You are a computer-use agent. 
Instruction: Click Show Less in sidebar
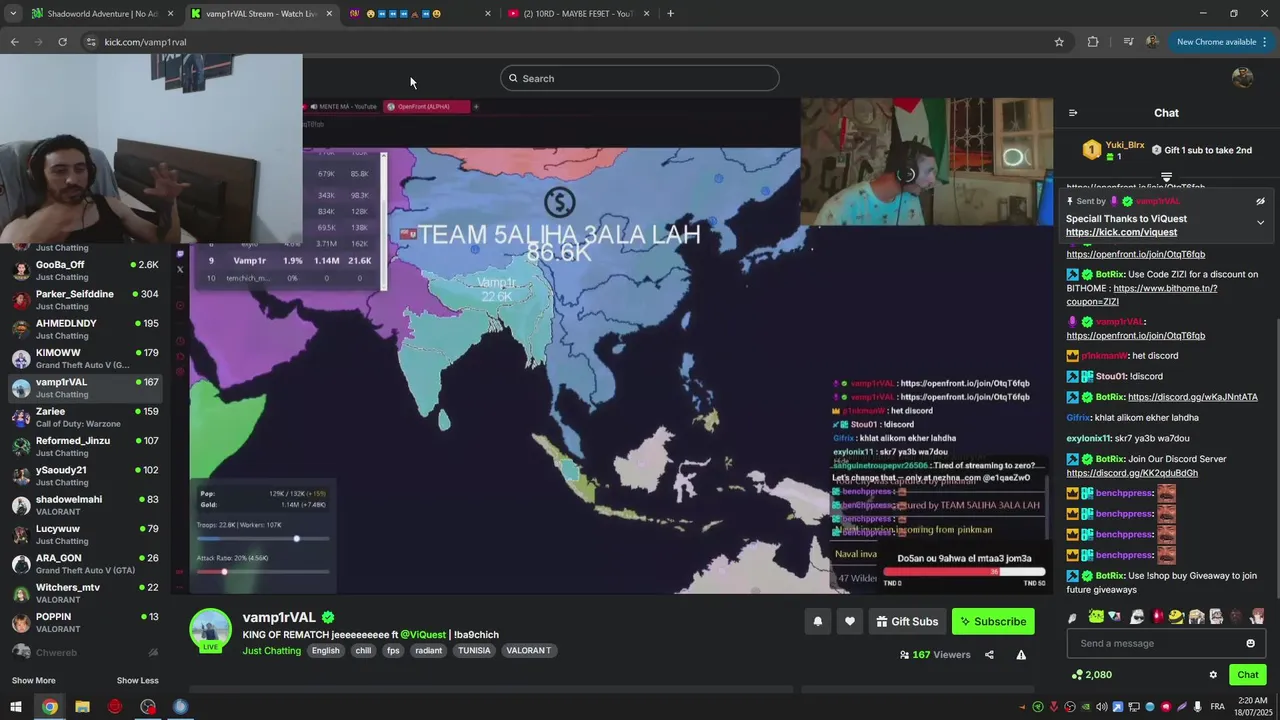(x=137, y=680)
